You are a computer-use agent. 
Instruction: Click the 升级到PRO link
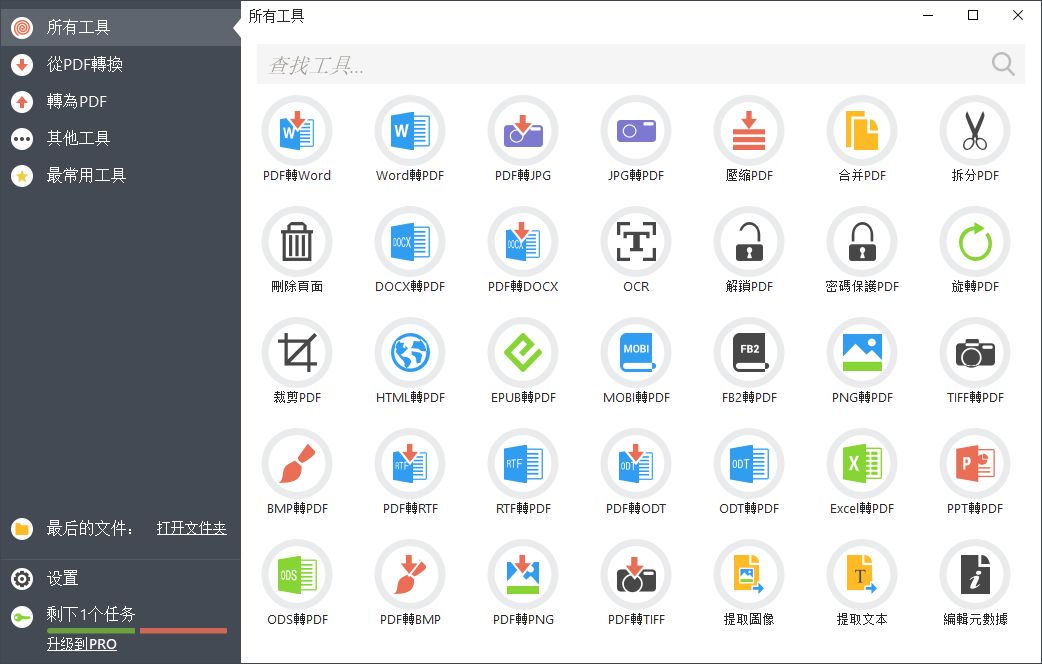pyautogui.click(x=82, y=644)
